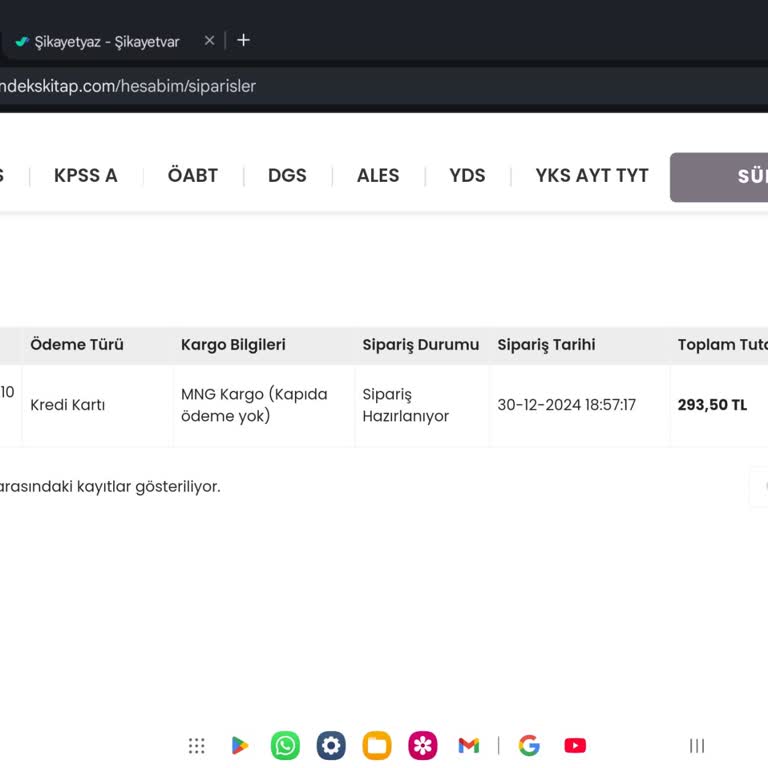Open Gmail from the taskbar
Viewport: 768px width, 768px height.
point(468,745)
